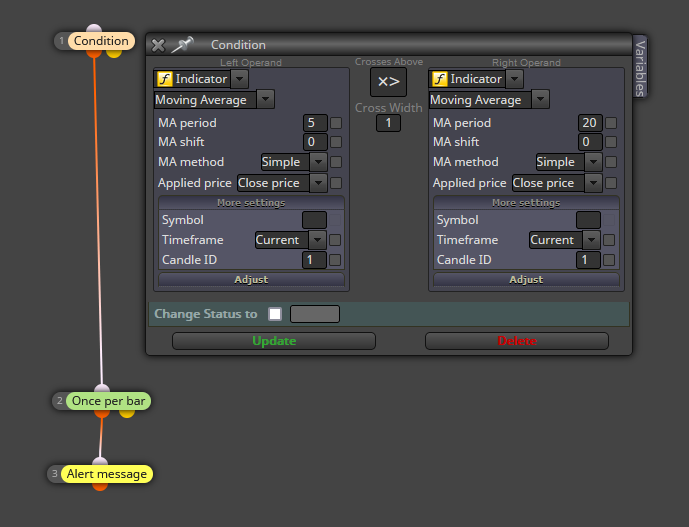Select the Alert message node

click(107, 474)
